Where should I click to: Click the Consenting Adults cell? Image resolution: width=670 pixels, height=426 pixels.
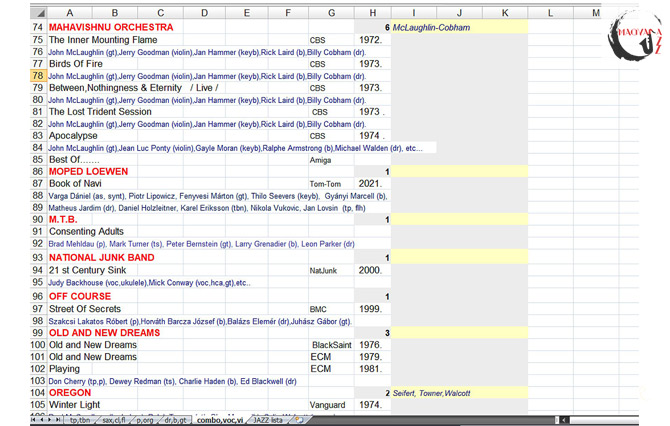(x=86, y=231)
